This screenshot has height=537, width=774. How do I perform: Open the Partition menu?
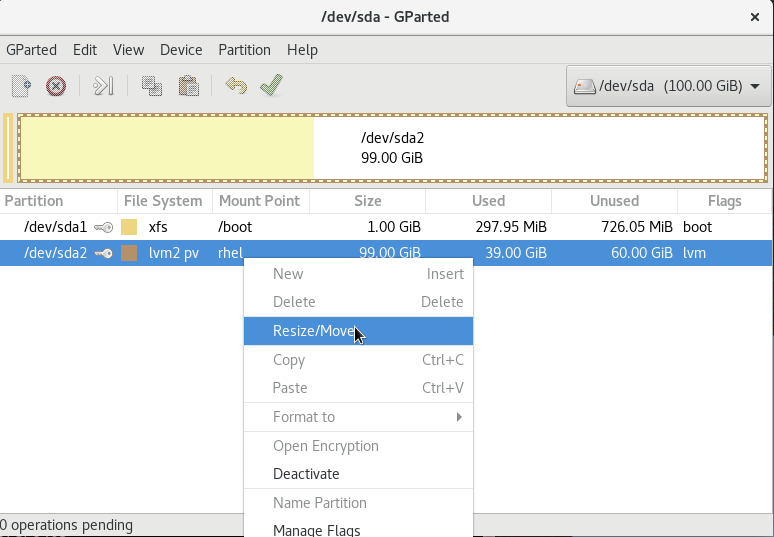click(x=244, y=50)
